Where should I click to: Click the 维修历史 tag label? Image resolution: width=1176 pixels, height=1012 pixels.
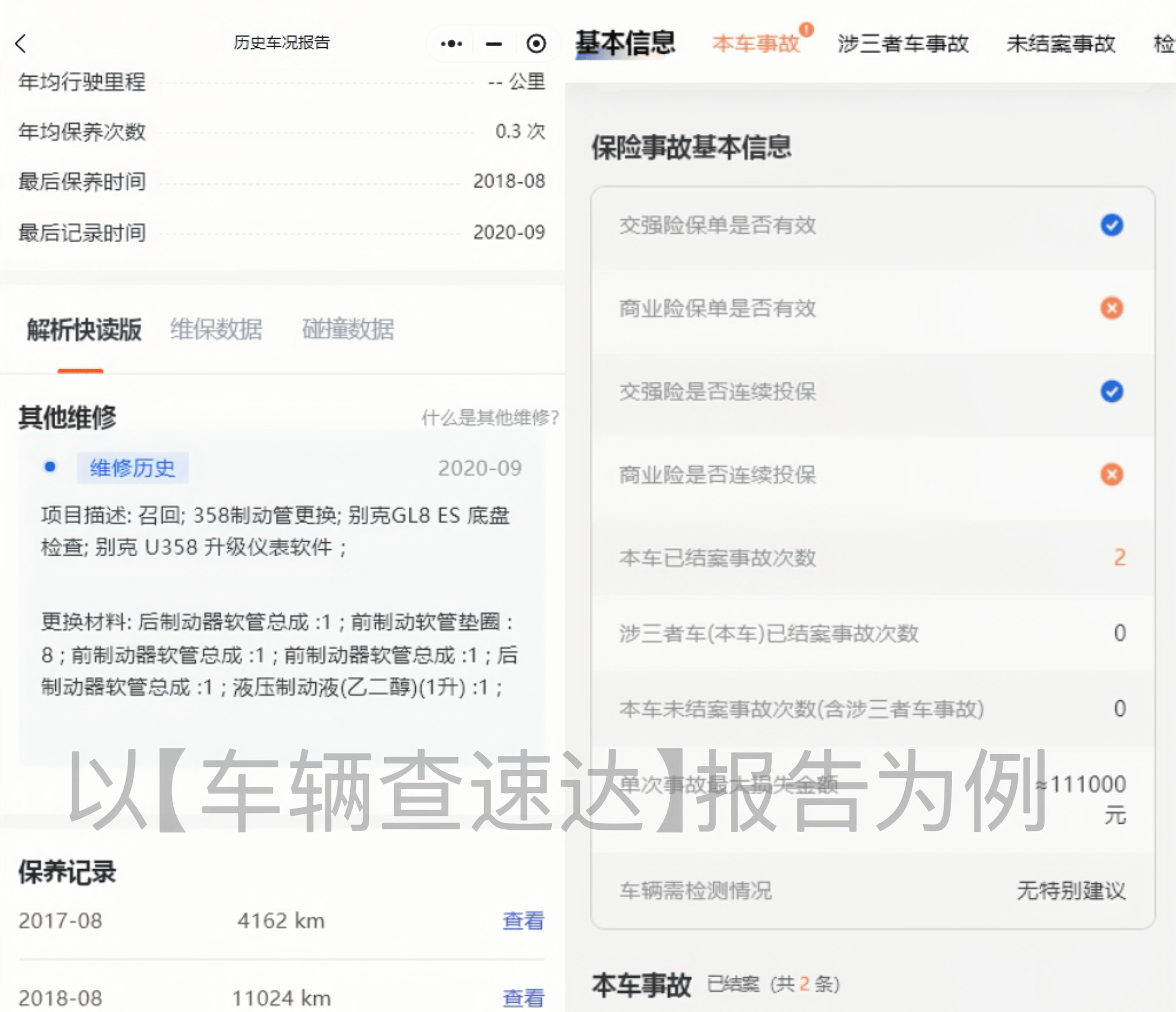click(132, 468)
